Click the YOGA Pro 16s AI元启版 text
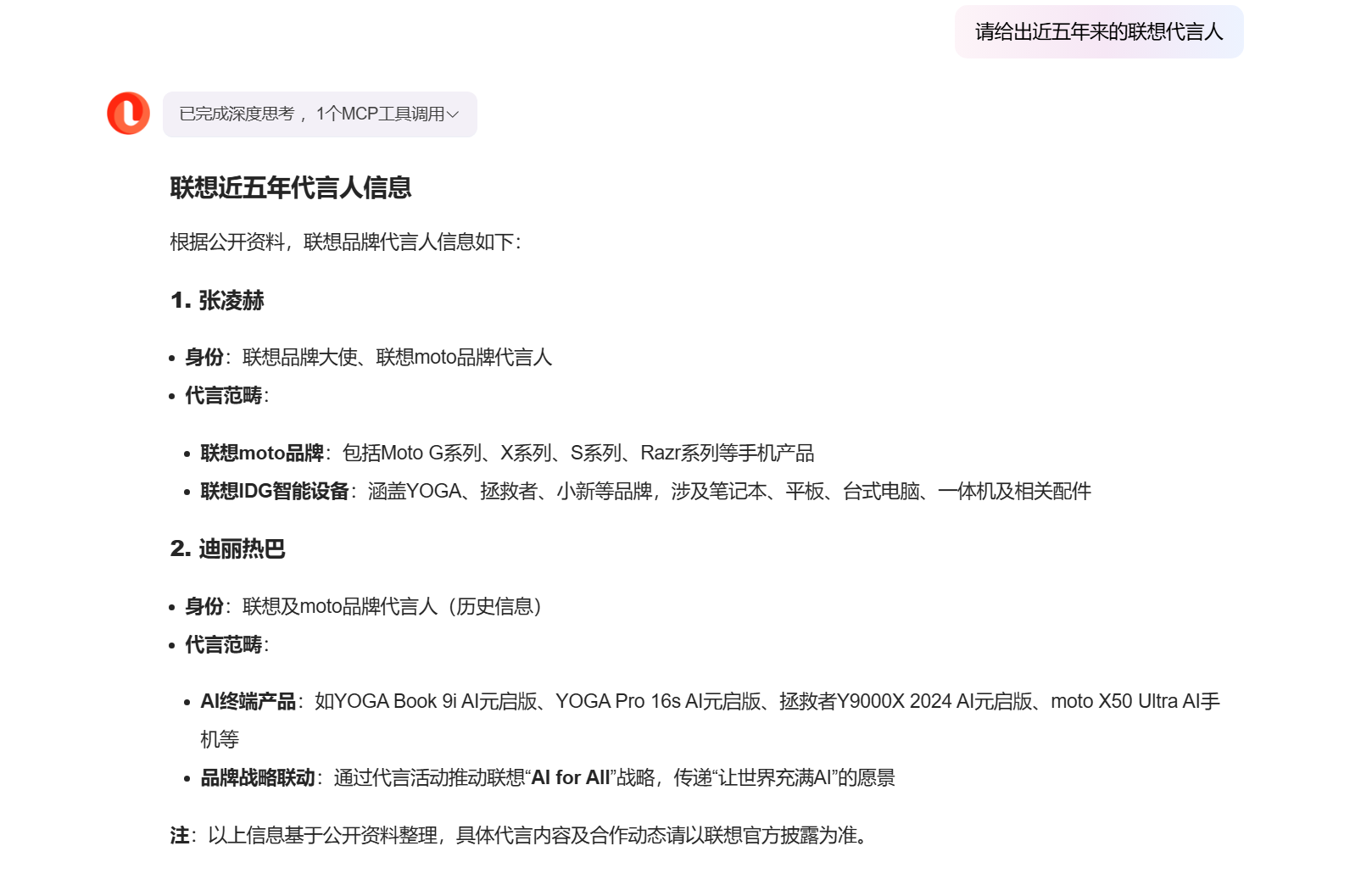This screenshot has width=1372, height=885. pyautogui.click(x=658, y=702)
